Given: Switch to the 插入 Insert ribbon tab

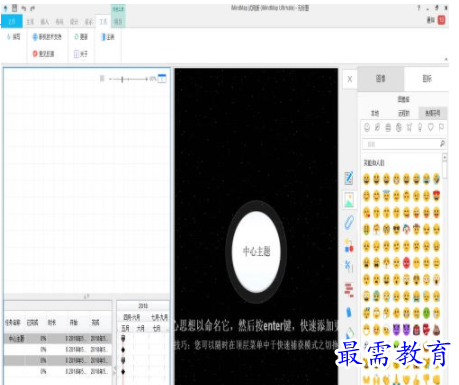Looking at the screenshot, I should point(45,22).
